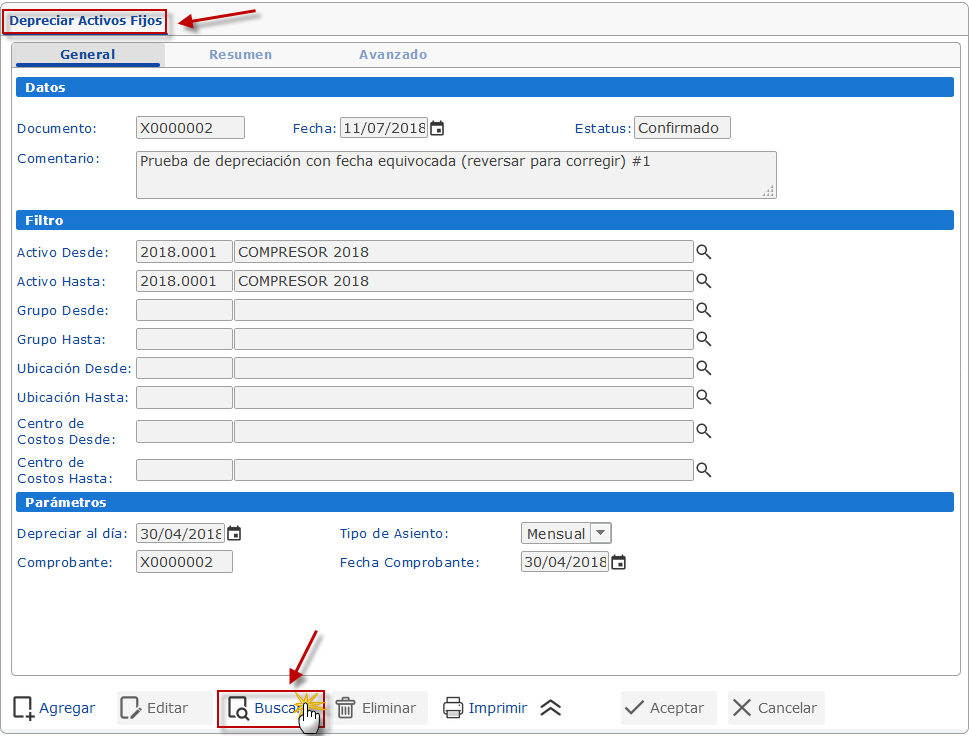Select the General tab
The height and width of the screenshot is (736, 969).
pyautogui.click(x=88, y=55)
